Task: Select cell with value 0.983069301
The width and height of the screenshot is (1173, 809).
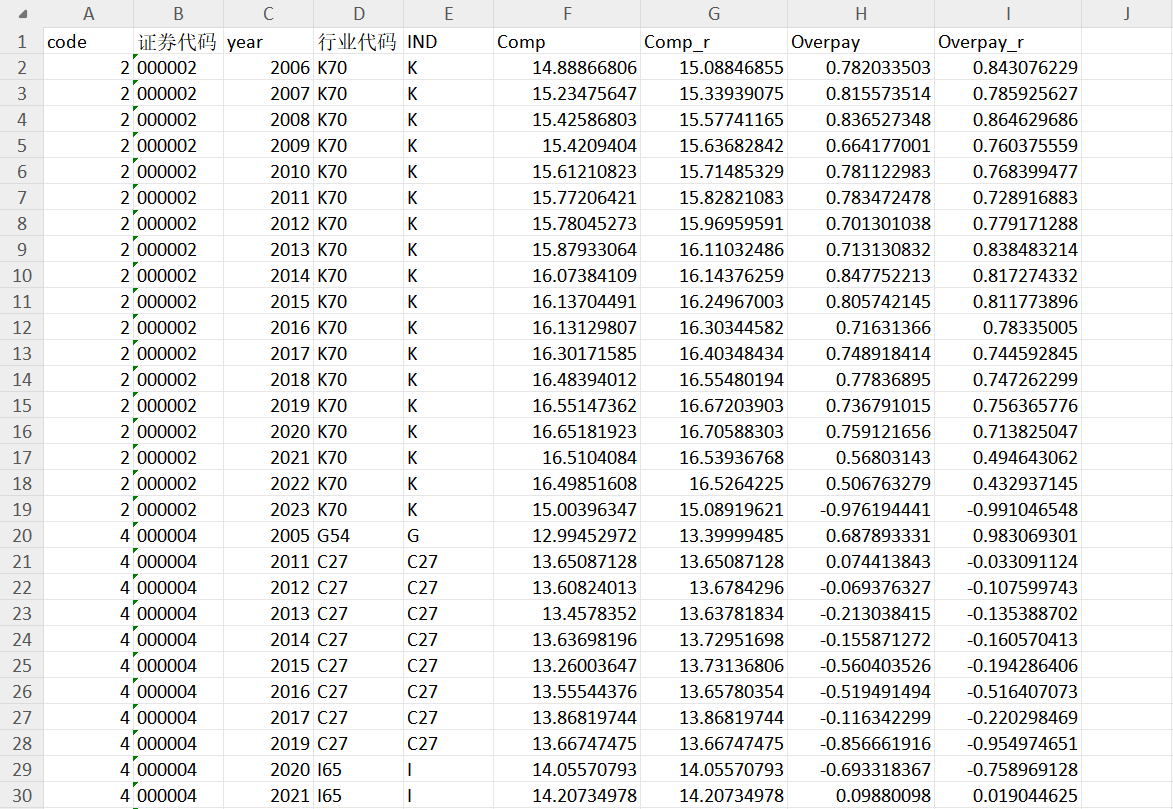Action: (1008, 536)
